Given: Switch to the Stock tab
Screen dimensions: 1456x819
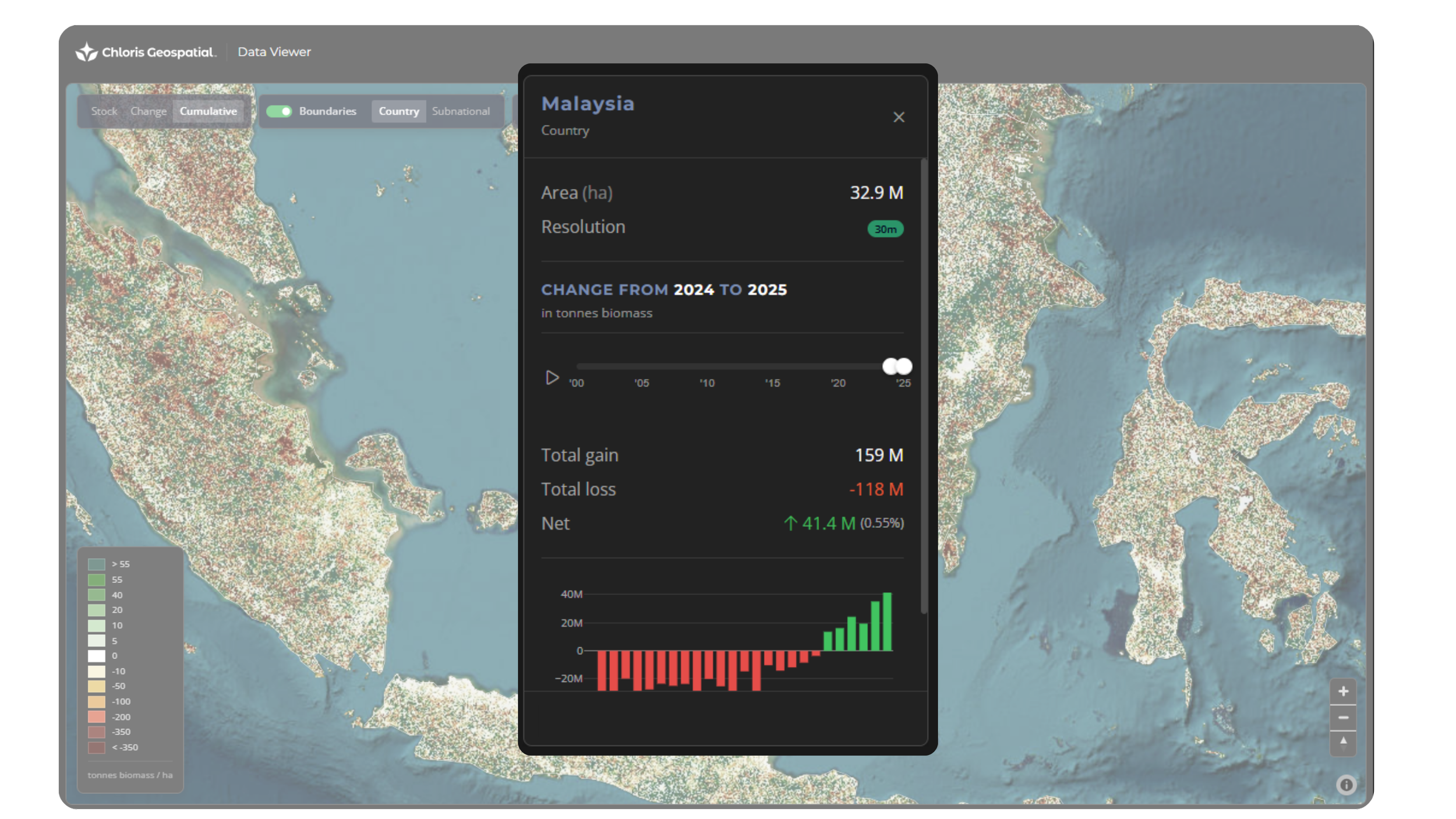Looking at the screenshot, I should (104, 111).
